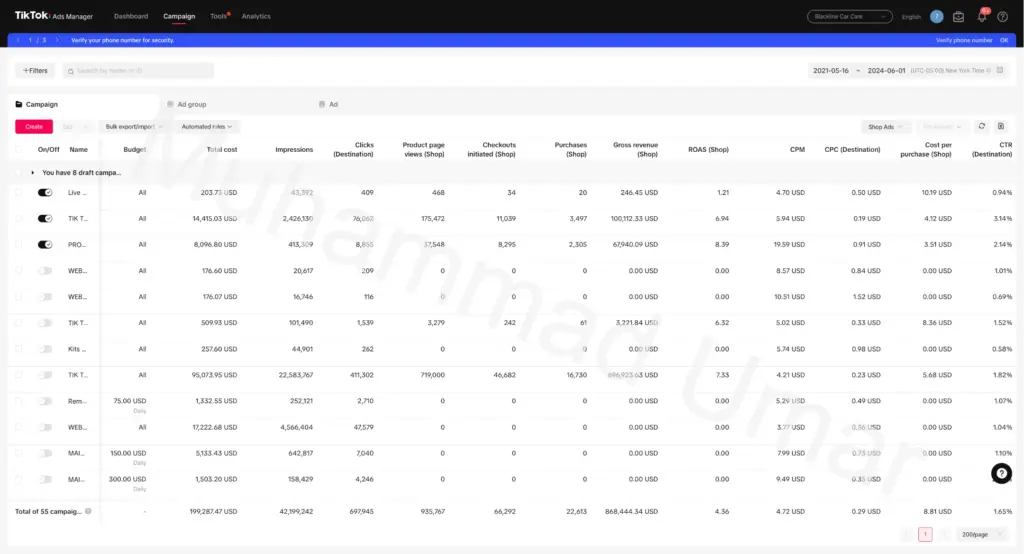1024x554 pixels.
Task: Open the help question mark icon in header
Action: pos(1002,17)
